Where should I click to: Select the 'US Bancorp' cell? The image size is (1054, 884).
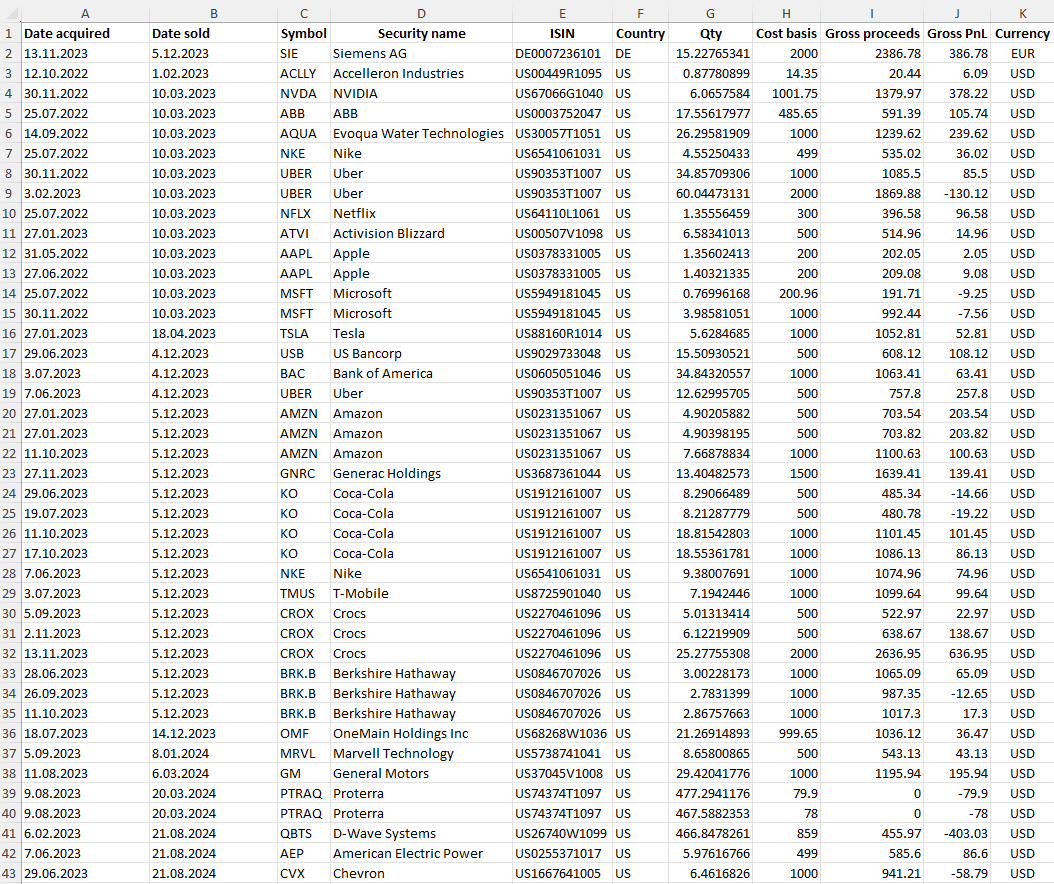(x=421, y=354)
